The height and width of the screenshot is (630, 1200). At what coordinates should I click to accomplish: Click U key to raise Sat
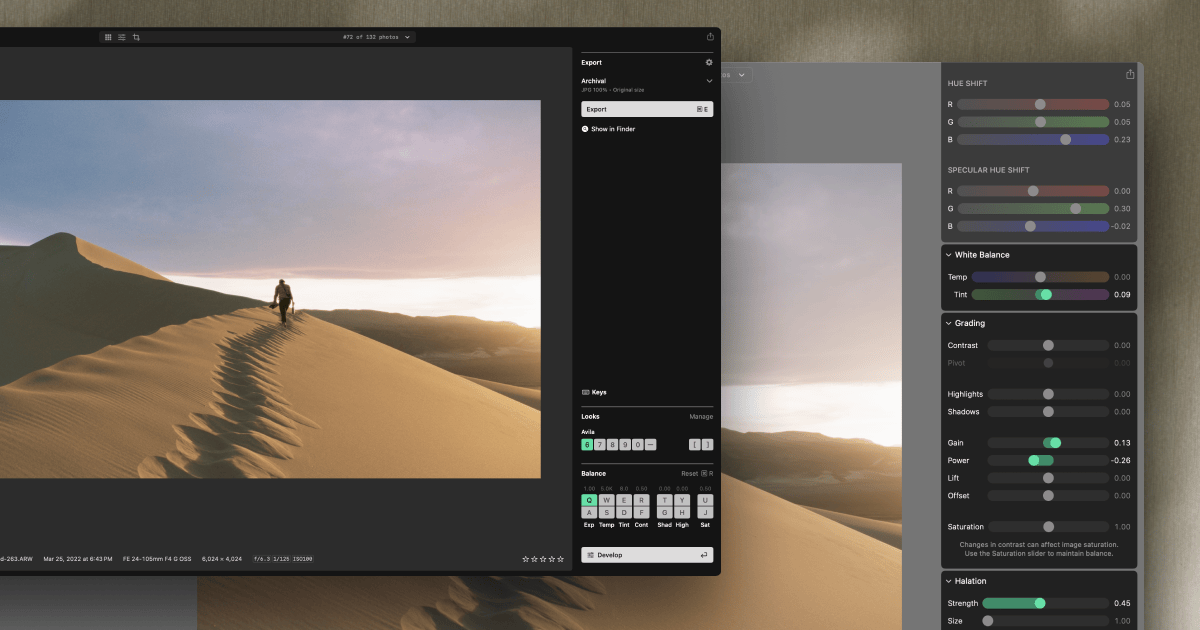[706, 500]
